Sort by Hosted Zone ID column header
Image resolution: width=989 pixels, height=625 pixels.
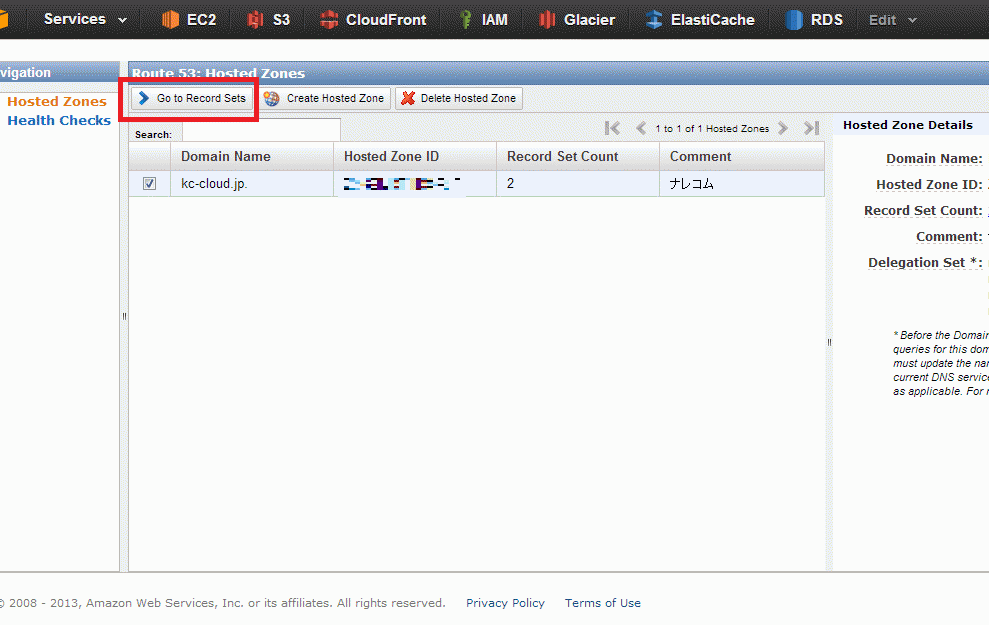[415, 156]
